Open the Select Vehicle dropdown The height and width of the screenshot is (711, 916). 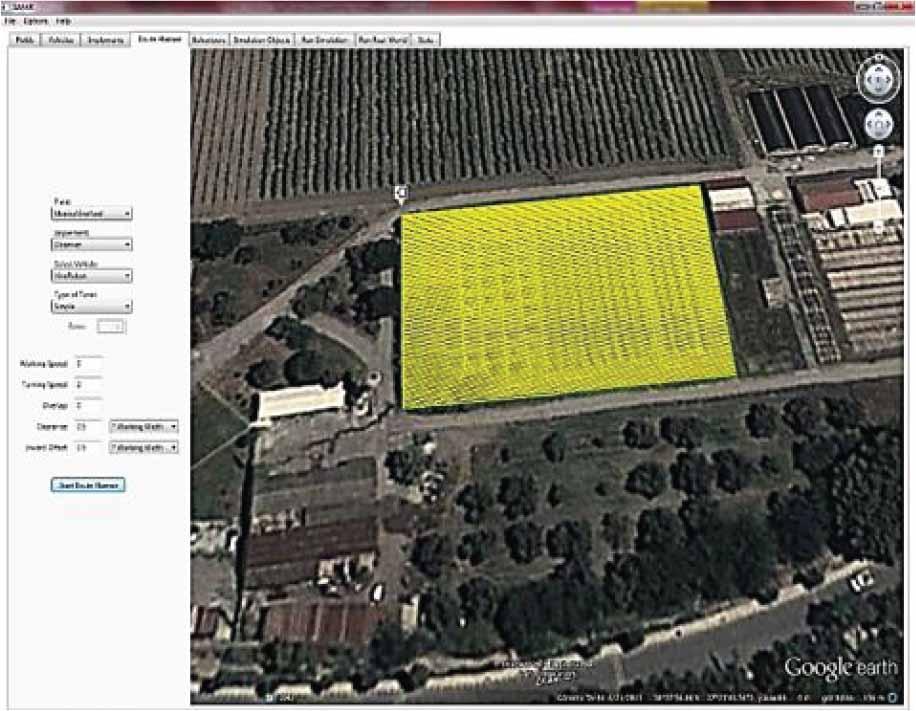[x=92, y=275]
